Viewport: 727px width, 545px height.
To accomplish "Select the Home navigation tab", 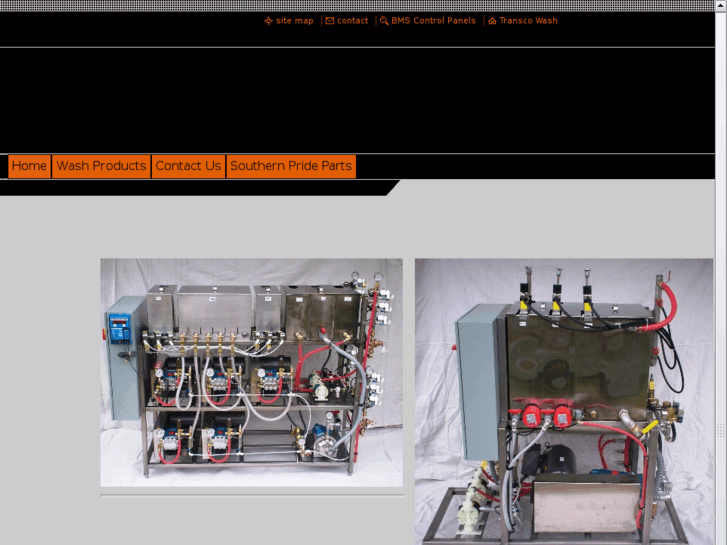I will [x=29, y=166].
